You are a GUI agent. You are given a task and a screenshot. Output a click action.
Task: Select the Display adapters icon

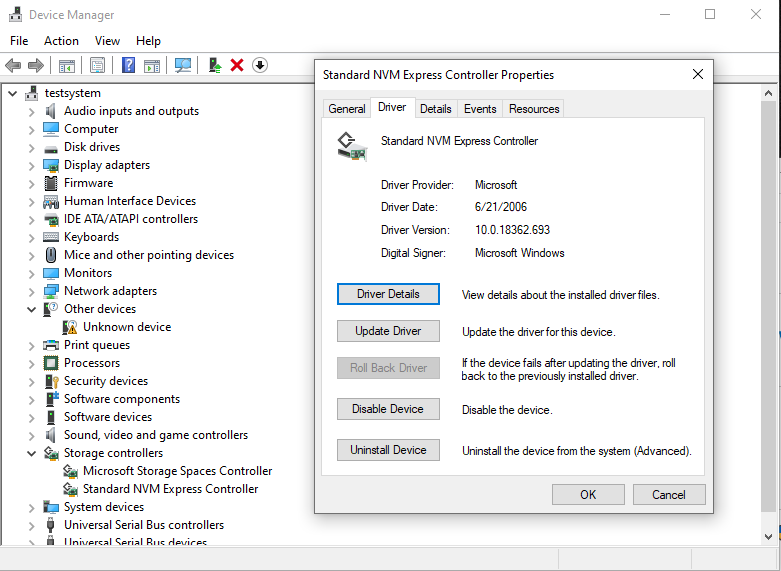click(51, 165)
